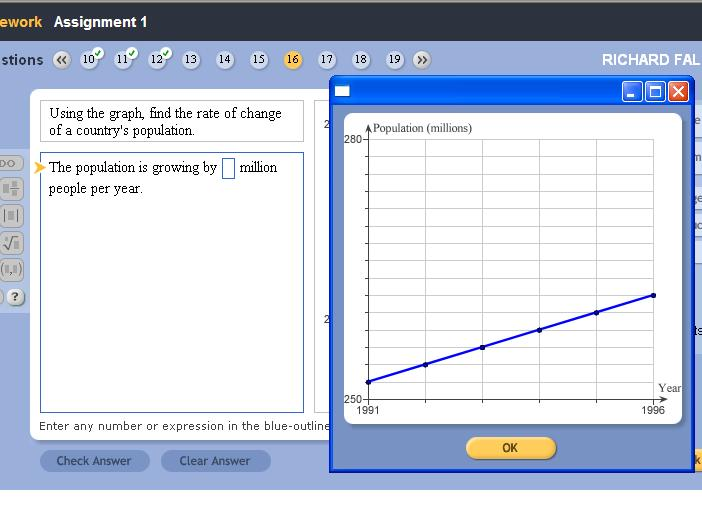The height and width of the screenshot is (512, 702).
Task: Click 'Using the graph, find the rate' prompt
Action: click(x=166, y=121)
